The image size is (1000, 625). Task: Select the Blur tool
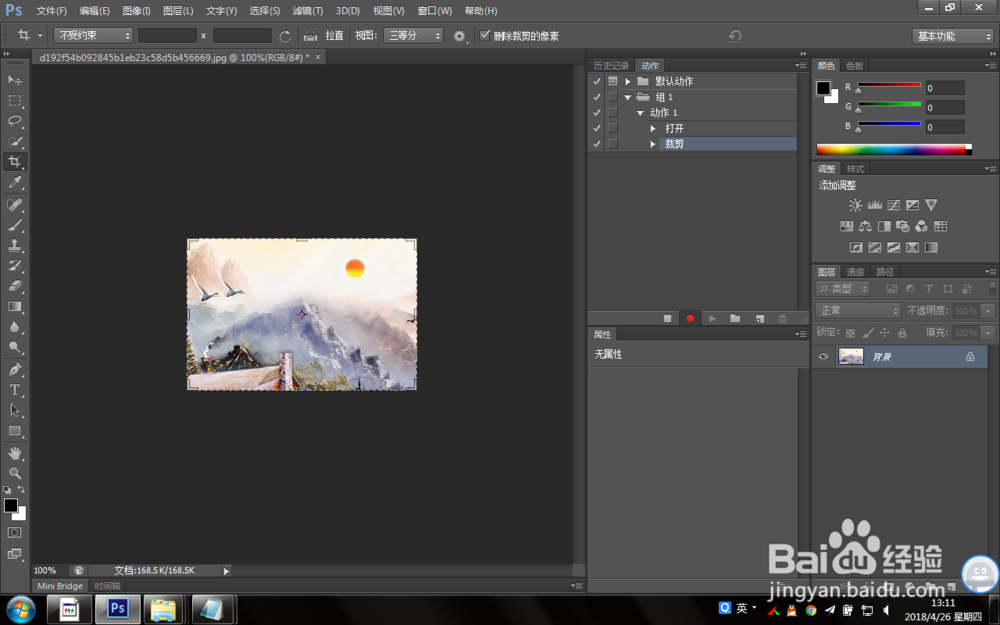click(15, 327)
